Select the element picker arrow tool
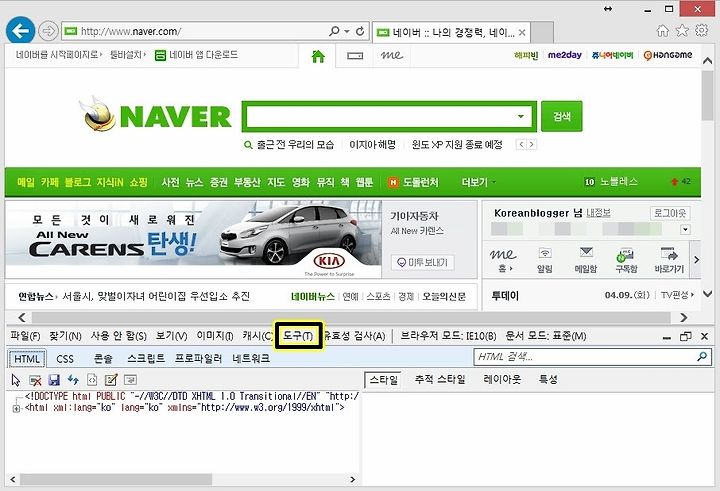Image resolution: width=720 pixels, height=491 pixels. tap(16, 380)
